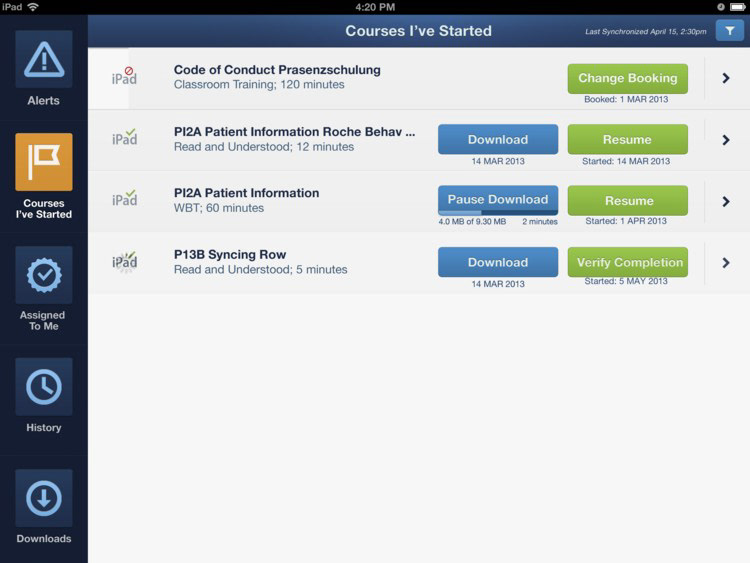Download PI2A Patient Information Roche Behav course
750x563 pixels.
click(x=498, y=139)
